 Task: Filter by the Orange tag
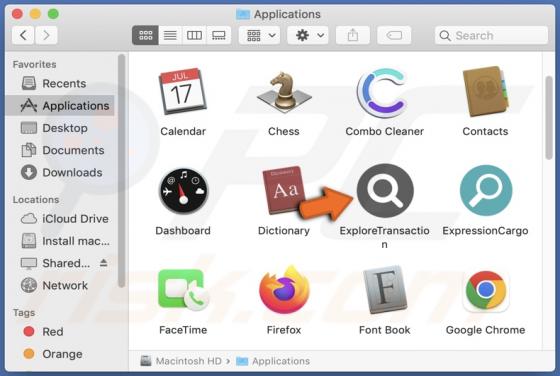[61, 354]
